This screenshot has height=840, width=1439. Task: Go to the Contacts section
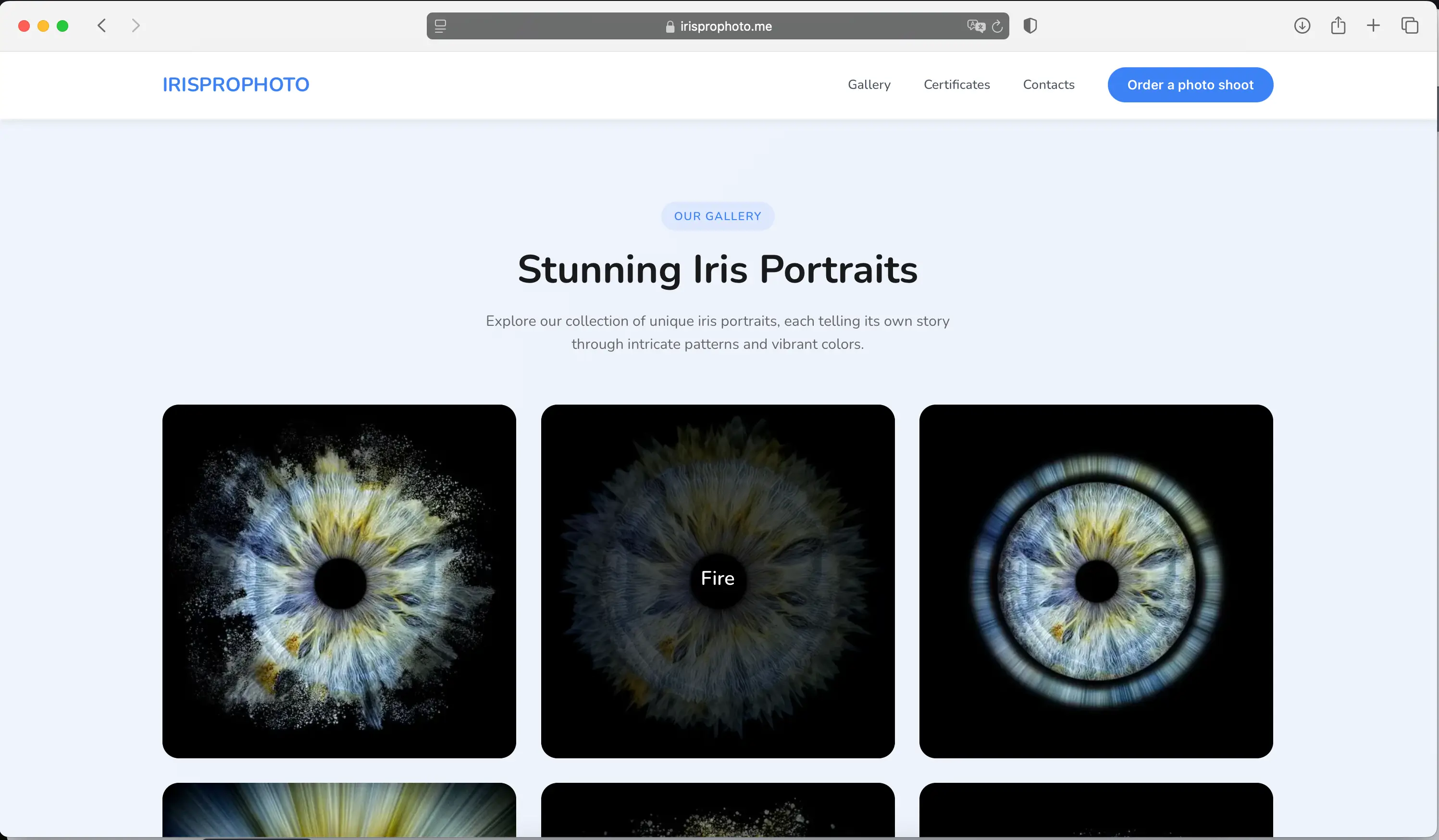click(x=1048, y=85)
